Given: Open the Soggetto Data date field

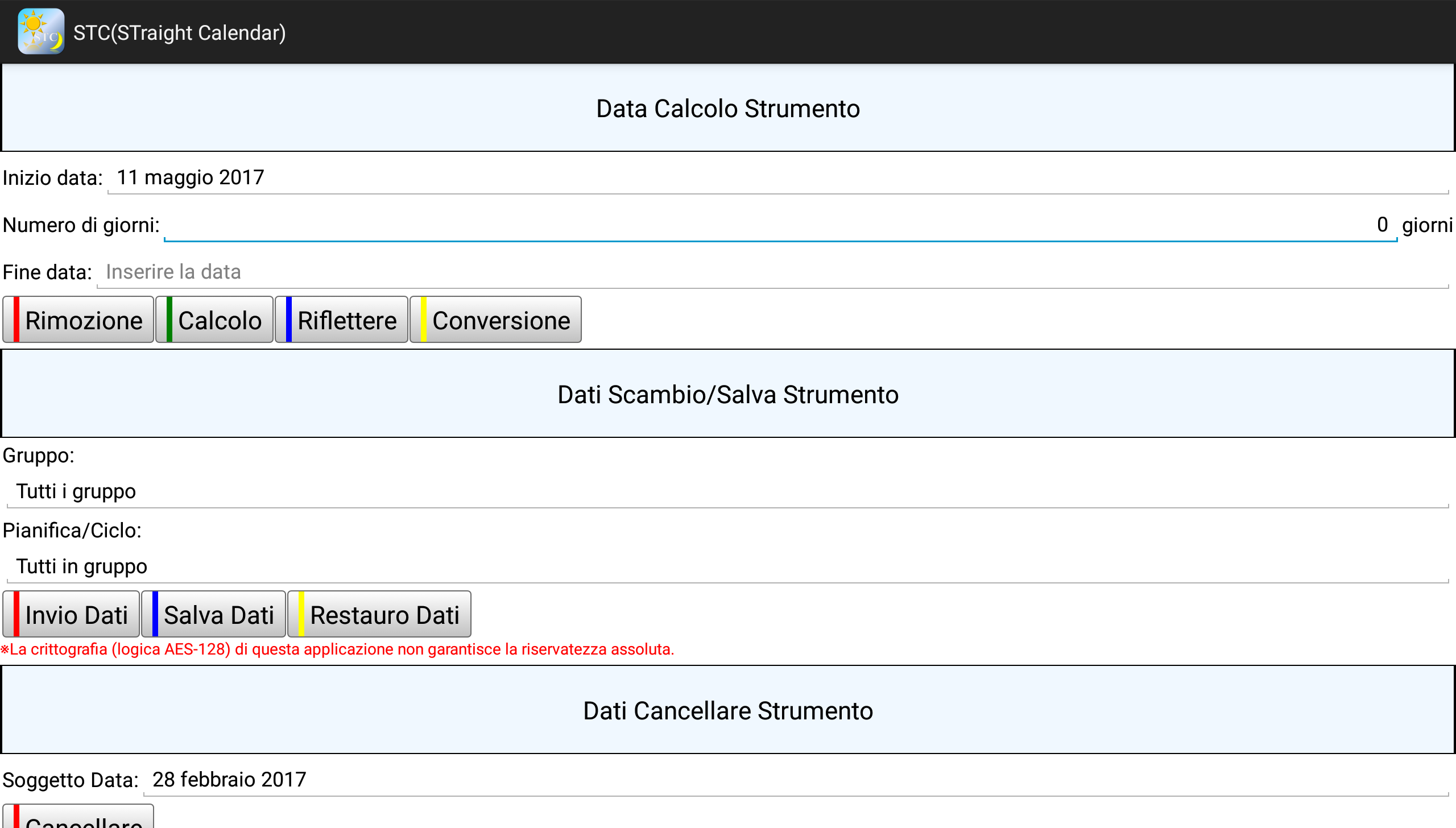Looking at the screenshot, I should point(795,780).
